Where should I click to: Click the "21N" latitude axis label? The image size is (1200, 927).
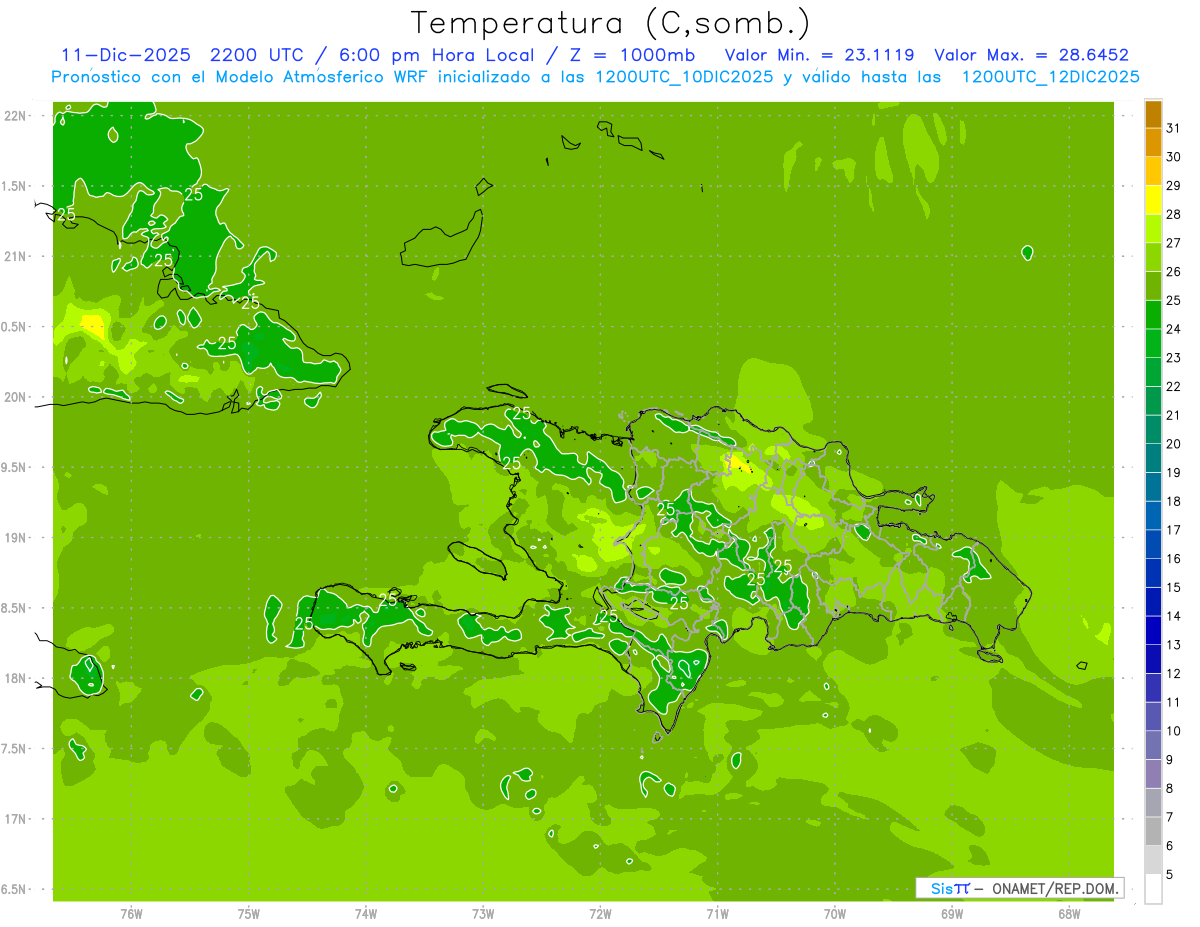[x=15, y=256]
